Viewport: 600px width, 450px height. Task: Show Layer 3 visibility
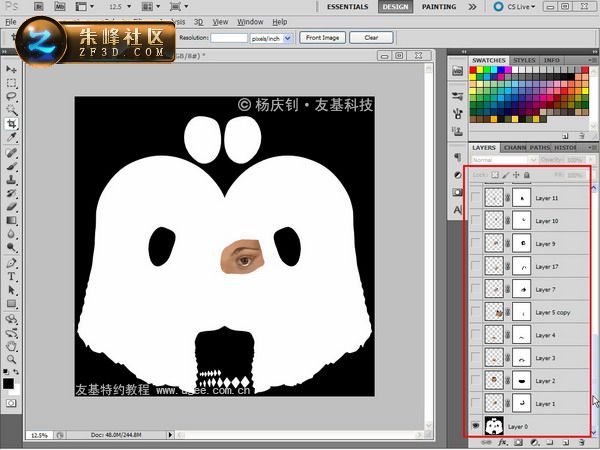(x=475, y=357)
